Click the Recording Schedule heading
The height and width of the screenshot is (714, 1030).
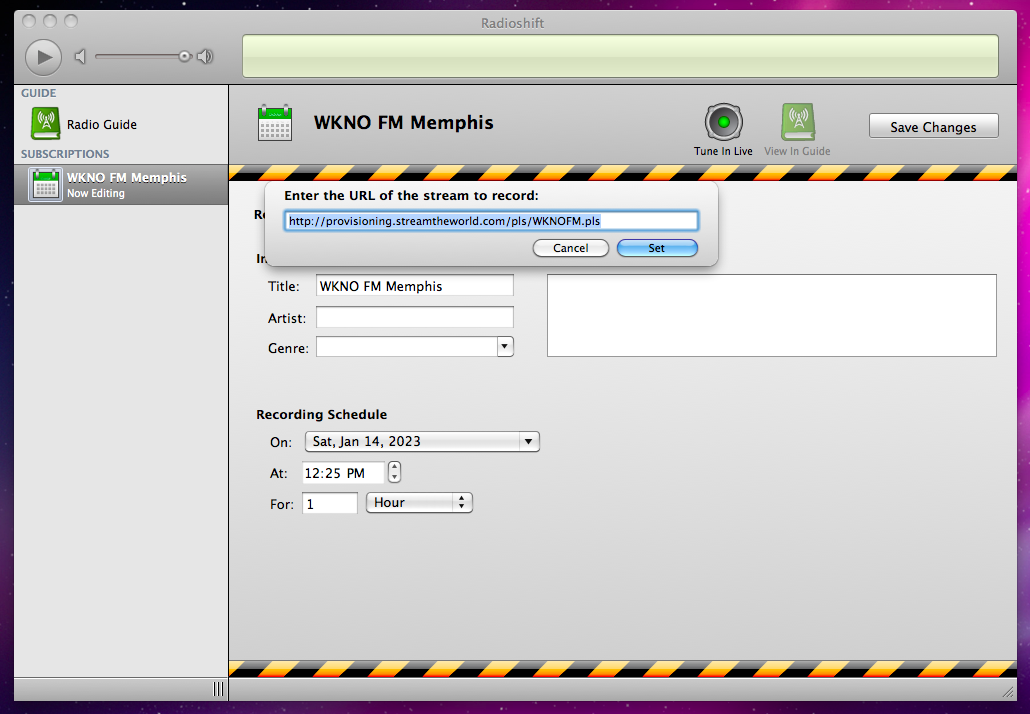point(321,414)
